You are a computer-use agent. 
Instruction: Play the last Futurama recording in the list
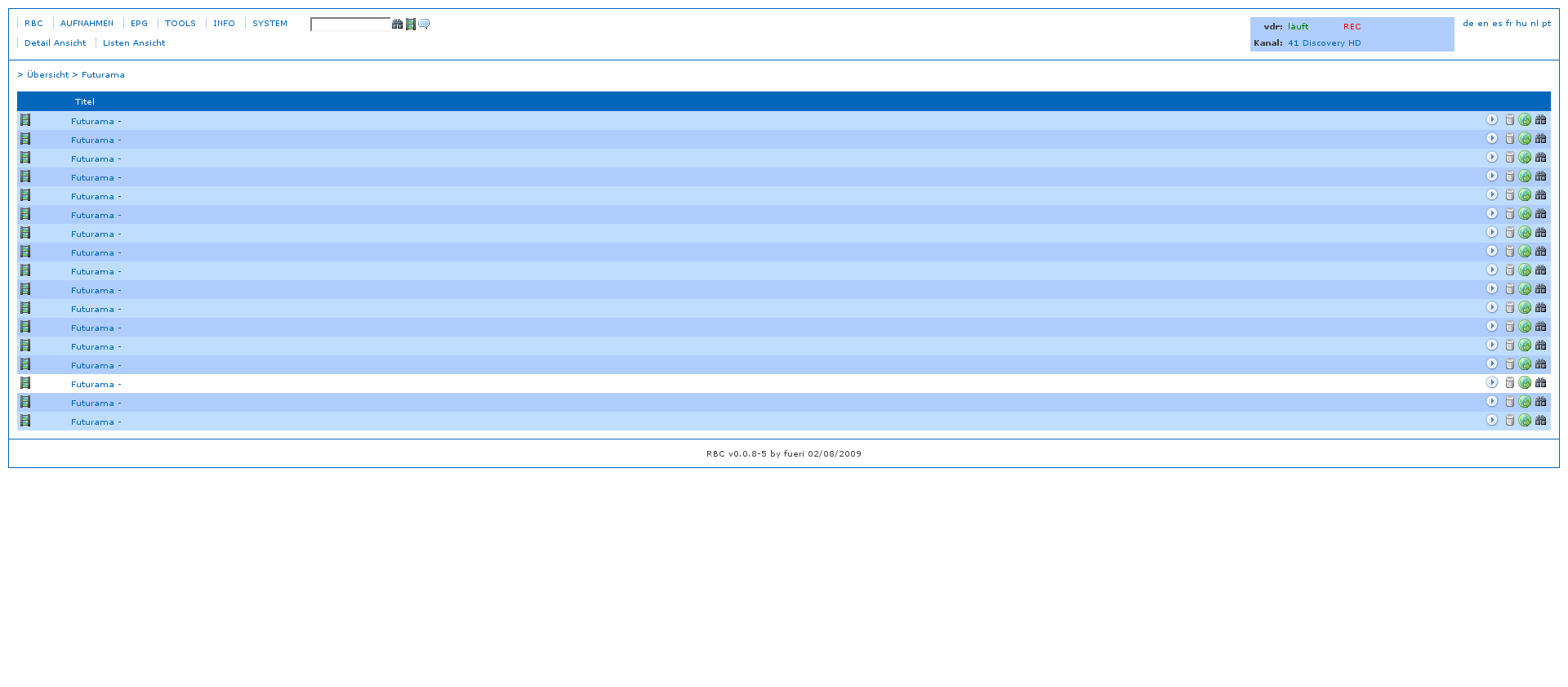[x=1492, y=420]
